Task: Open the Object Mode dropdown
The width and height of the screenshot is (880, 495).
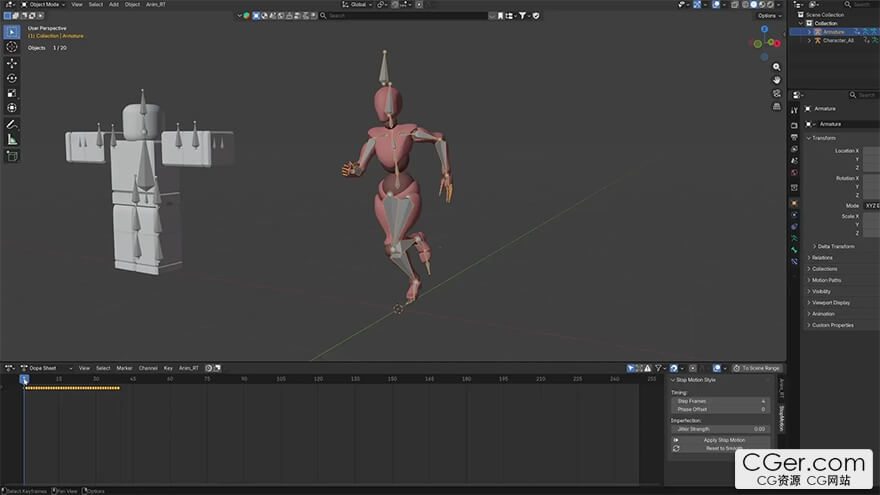Action: pyautogui.click(x=42, y=4)
